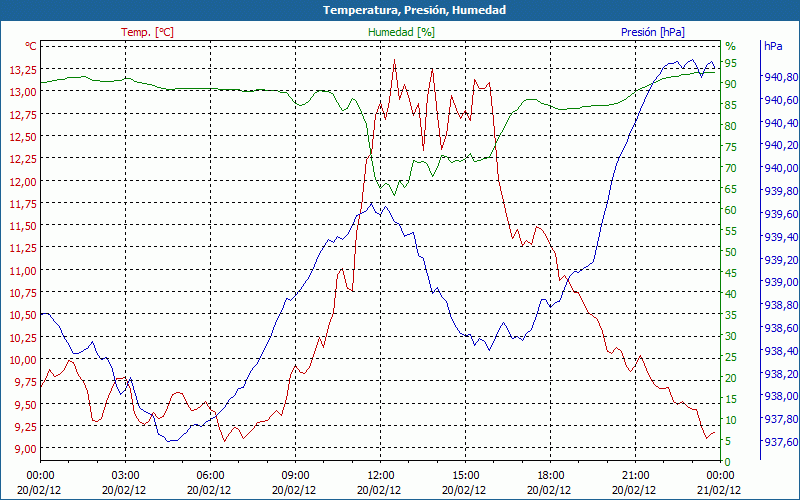
Task: Select the blue 'Presión [hPa]' legend label
Action: (x=653, y=32)
